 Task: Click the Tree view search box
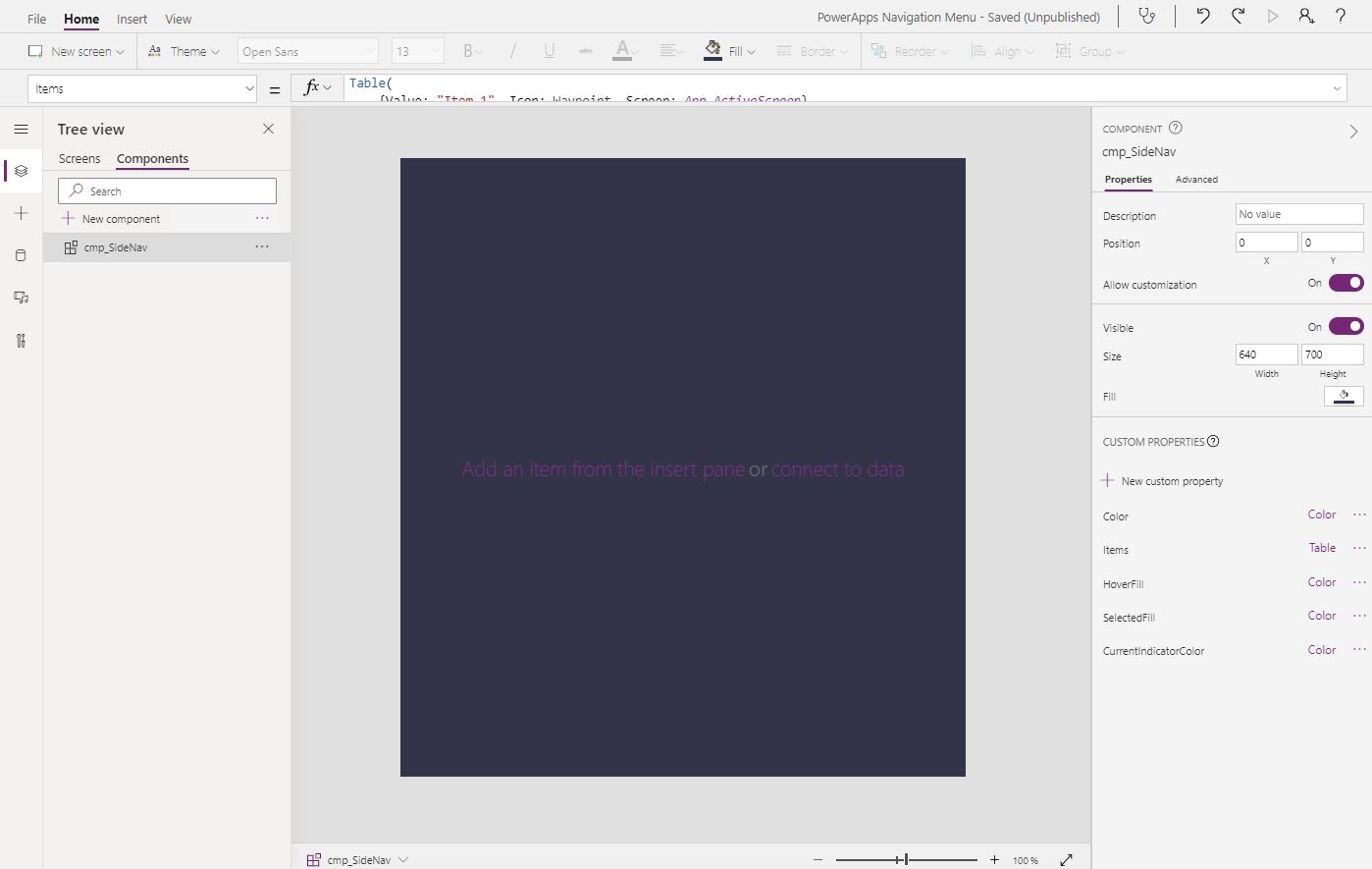point(167,190)
